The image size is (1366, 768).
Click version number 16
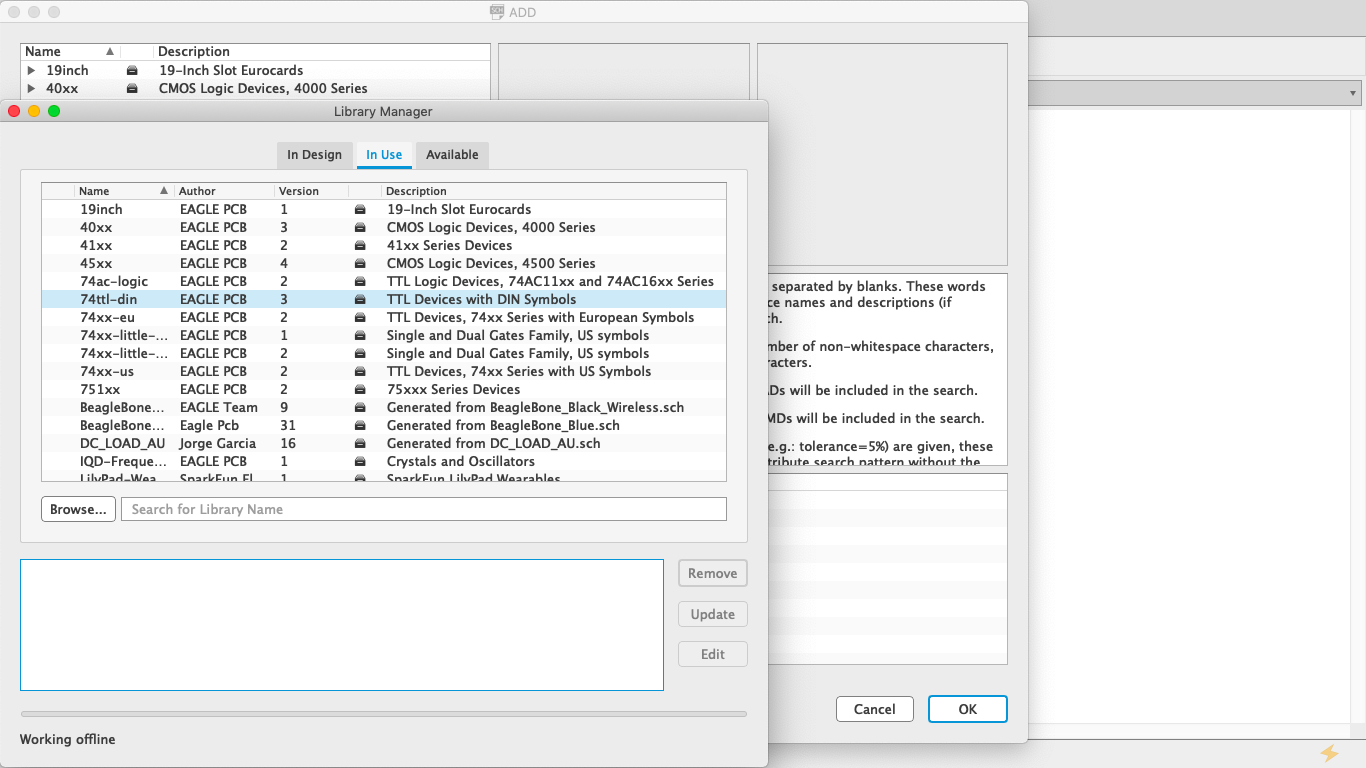(x=288, y=444)
